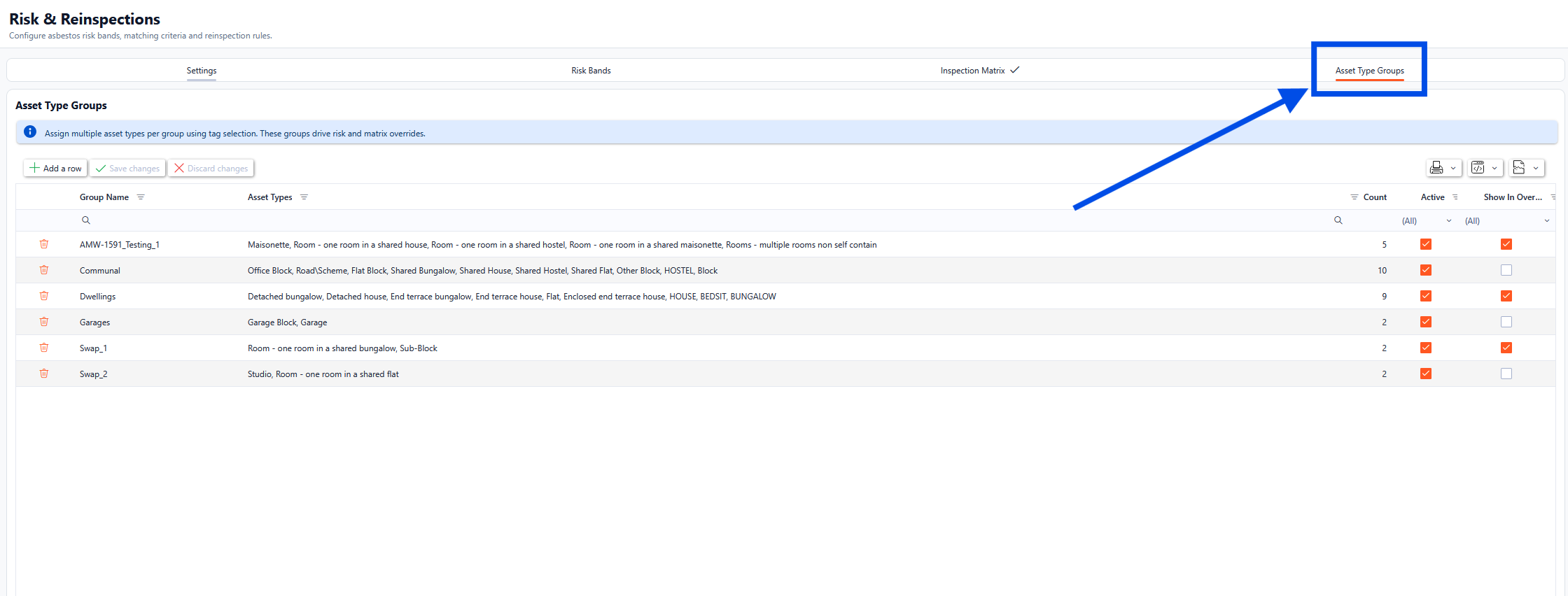Uncheck Show In Overview for Swap_1
The width and height of the screenshot is (1568, 596).
click(x=1506, y=348)
